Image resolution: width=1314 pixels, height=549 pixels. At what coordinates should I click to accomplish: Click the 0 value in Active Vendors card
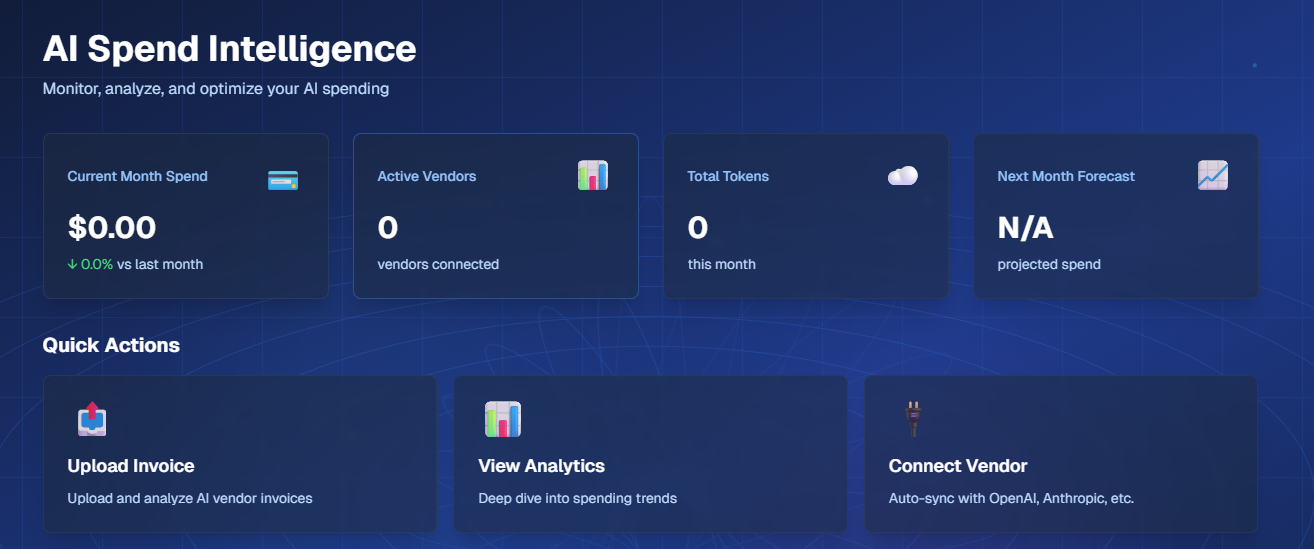click(x=388, y=228)
